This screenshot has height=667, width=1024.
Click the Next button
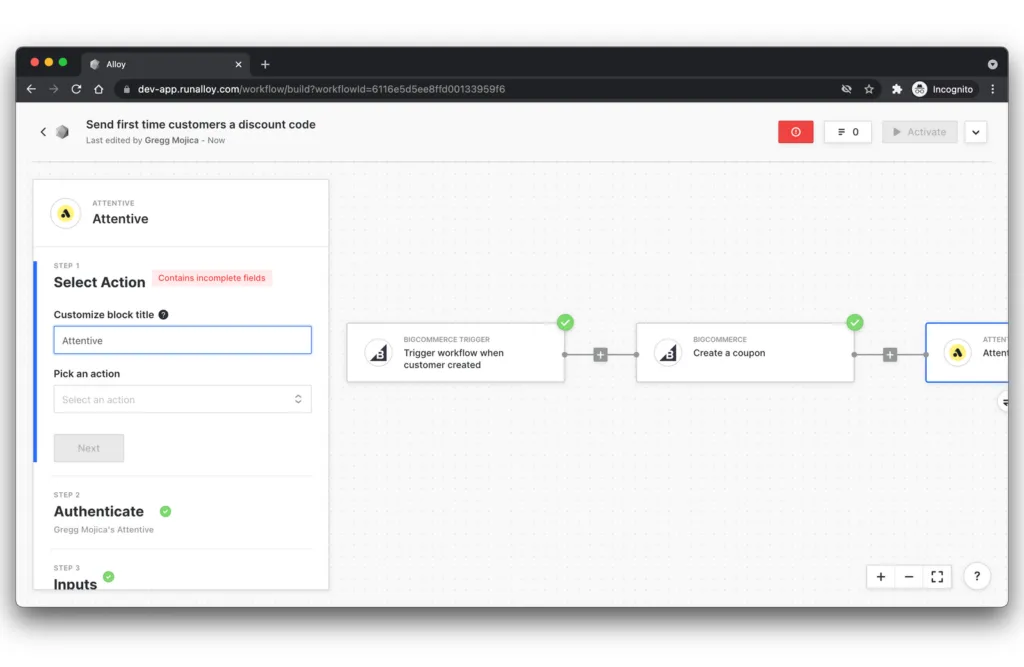click(x=89, y=448)
